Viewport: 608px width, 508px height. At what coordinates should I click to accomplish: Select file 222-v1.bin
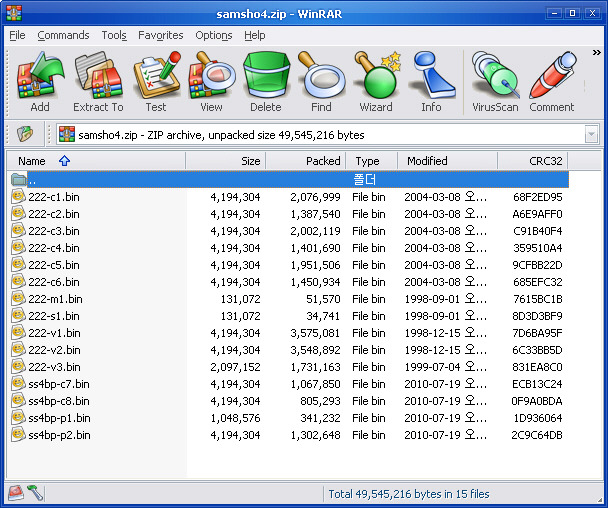[289, 333]
